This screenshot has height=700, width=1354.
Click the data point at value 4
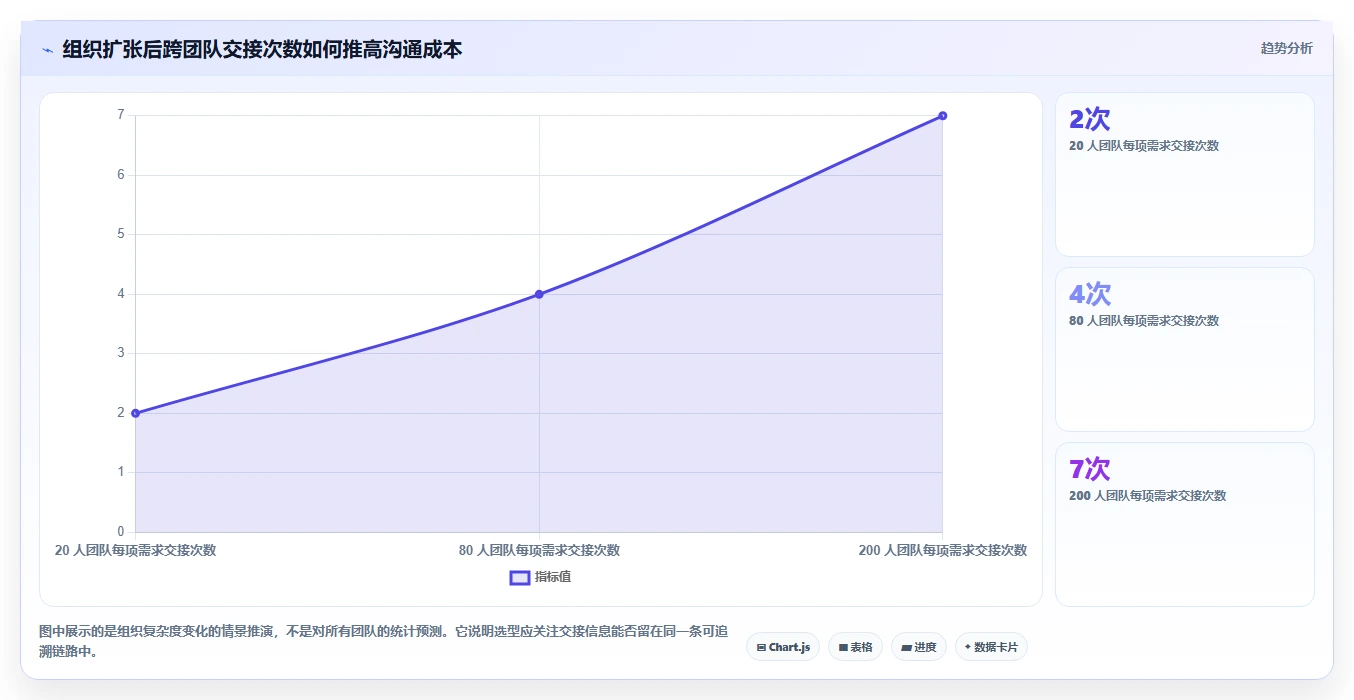539,294
